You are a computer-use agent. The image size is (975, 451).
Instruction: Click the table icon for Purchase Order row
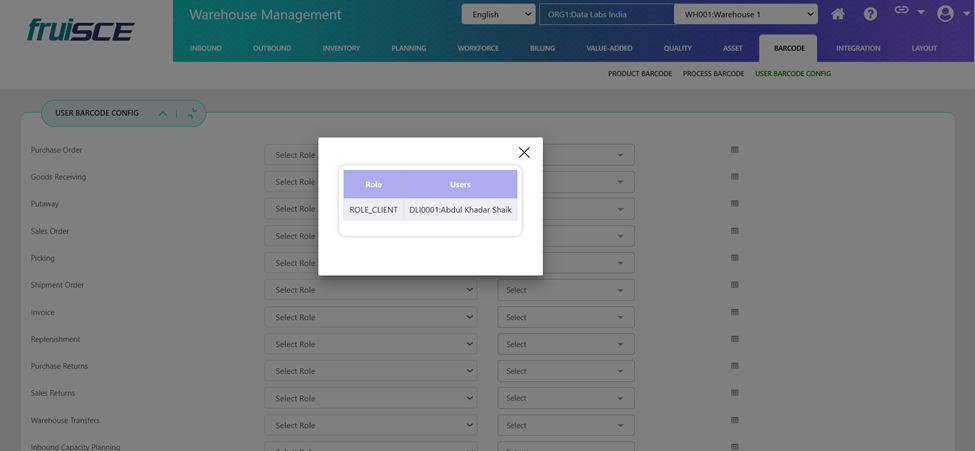tap(735, 150)
